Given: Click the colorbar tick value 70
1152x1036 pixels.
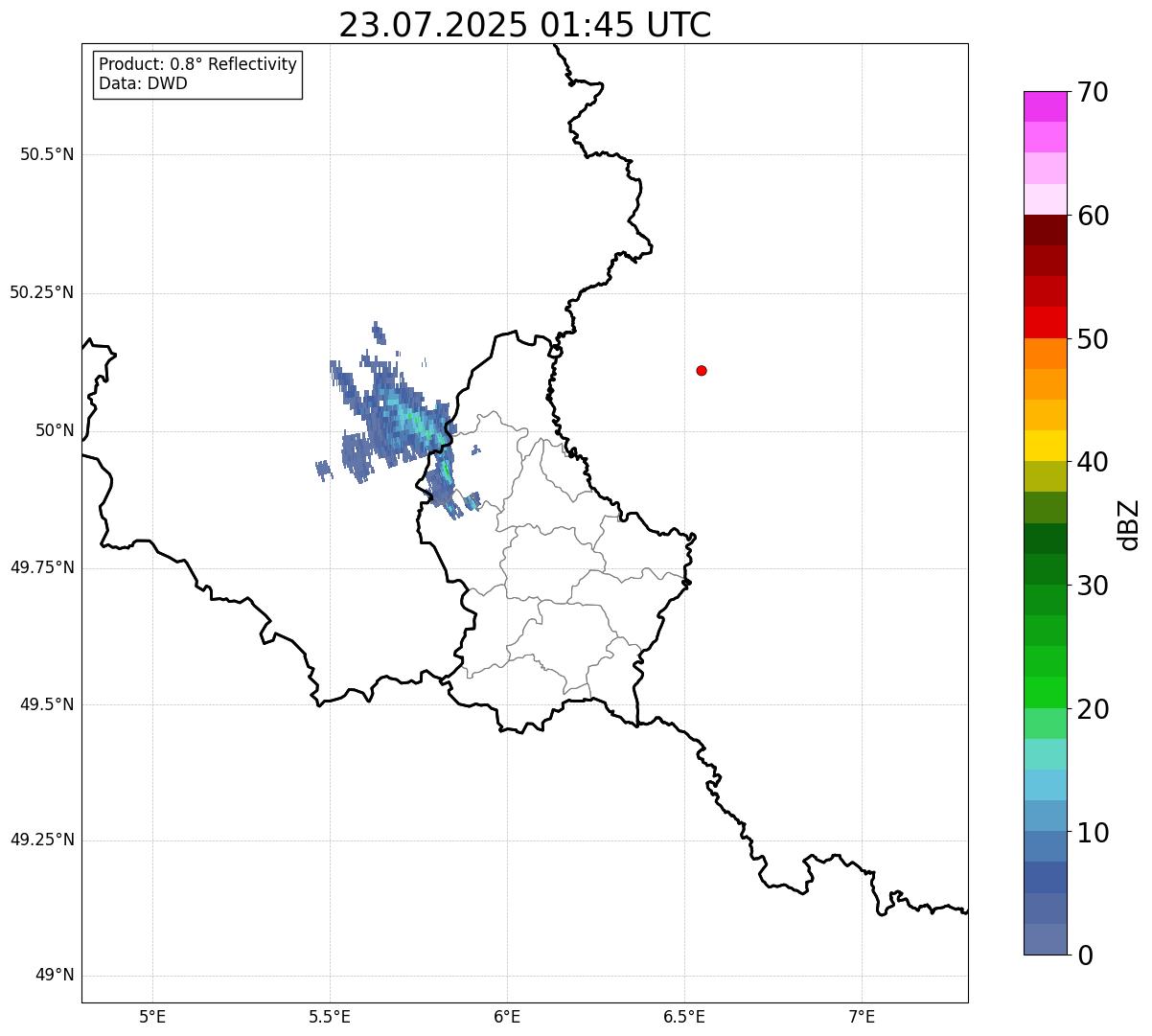Looking at the screenshot, I should [x=1093, y=92].
